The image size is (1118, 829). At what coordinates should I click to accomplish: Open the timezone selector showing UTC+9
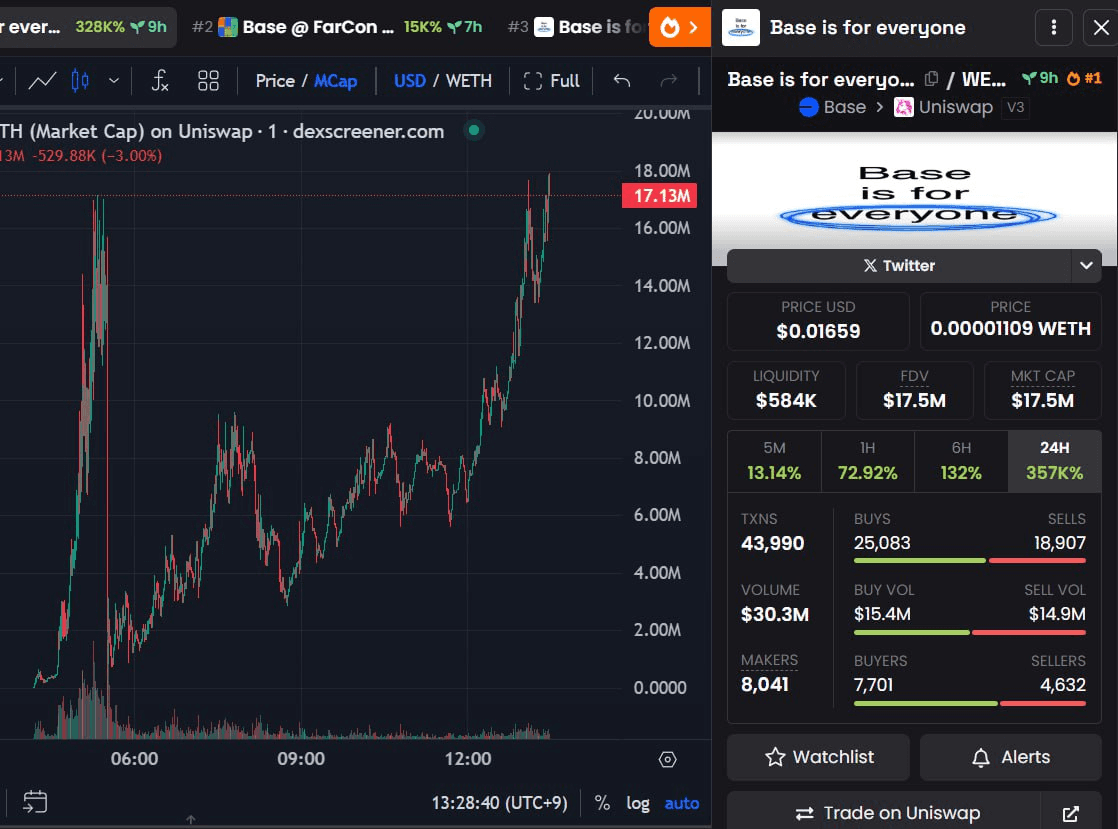click(x=499, y=803)
